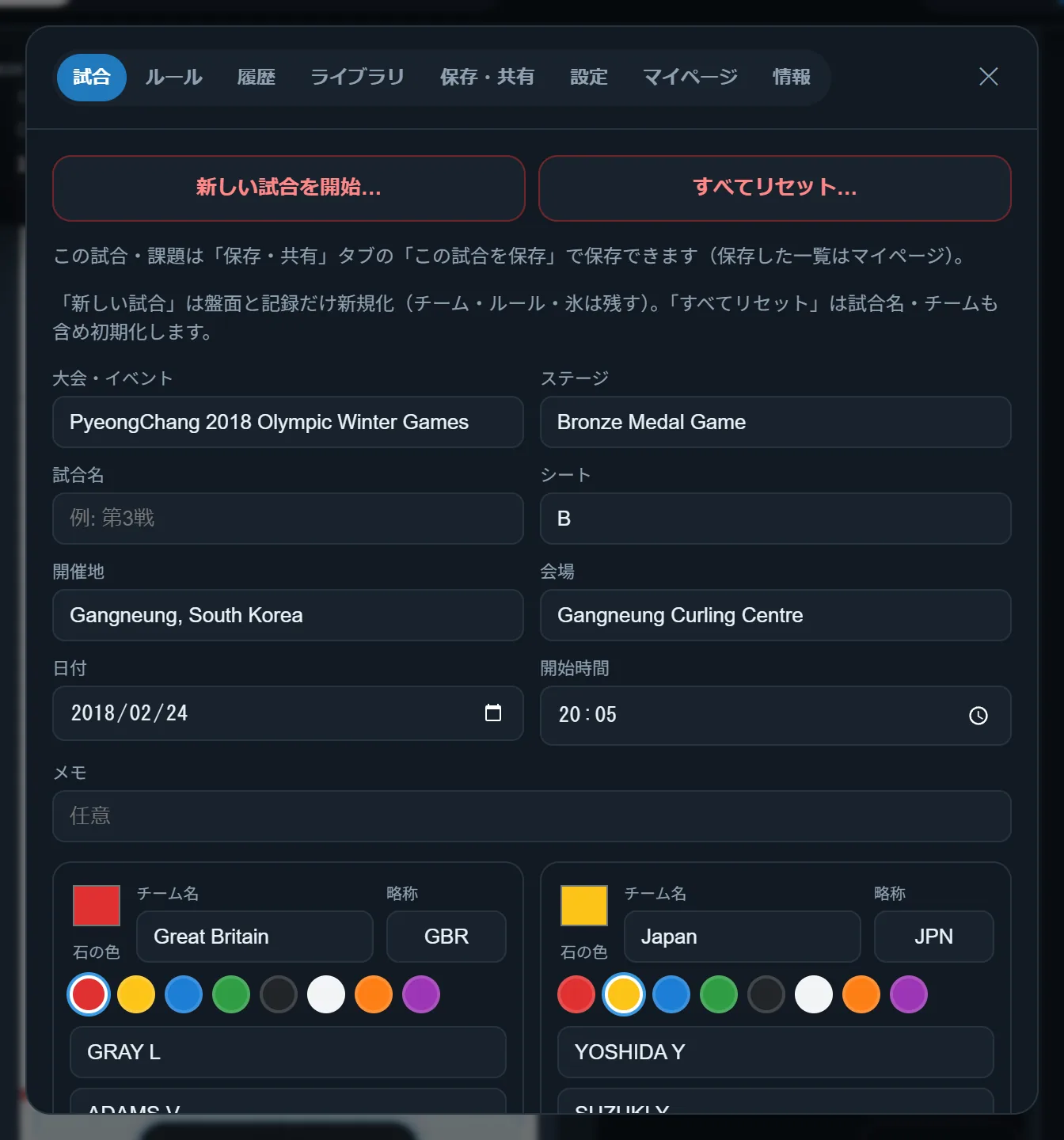Edit the 大会・イベント field with PyeongChang 2018
Viewport: 1064px width, 1140px height.
pos(288,422)
